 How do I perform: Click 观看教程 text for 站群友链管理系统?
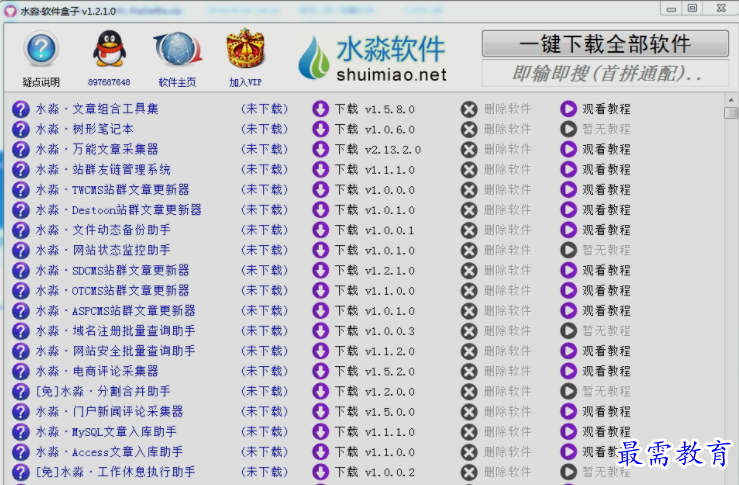[x=607, y=170]
